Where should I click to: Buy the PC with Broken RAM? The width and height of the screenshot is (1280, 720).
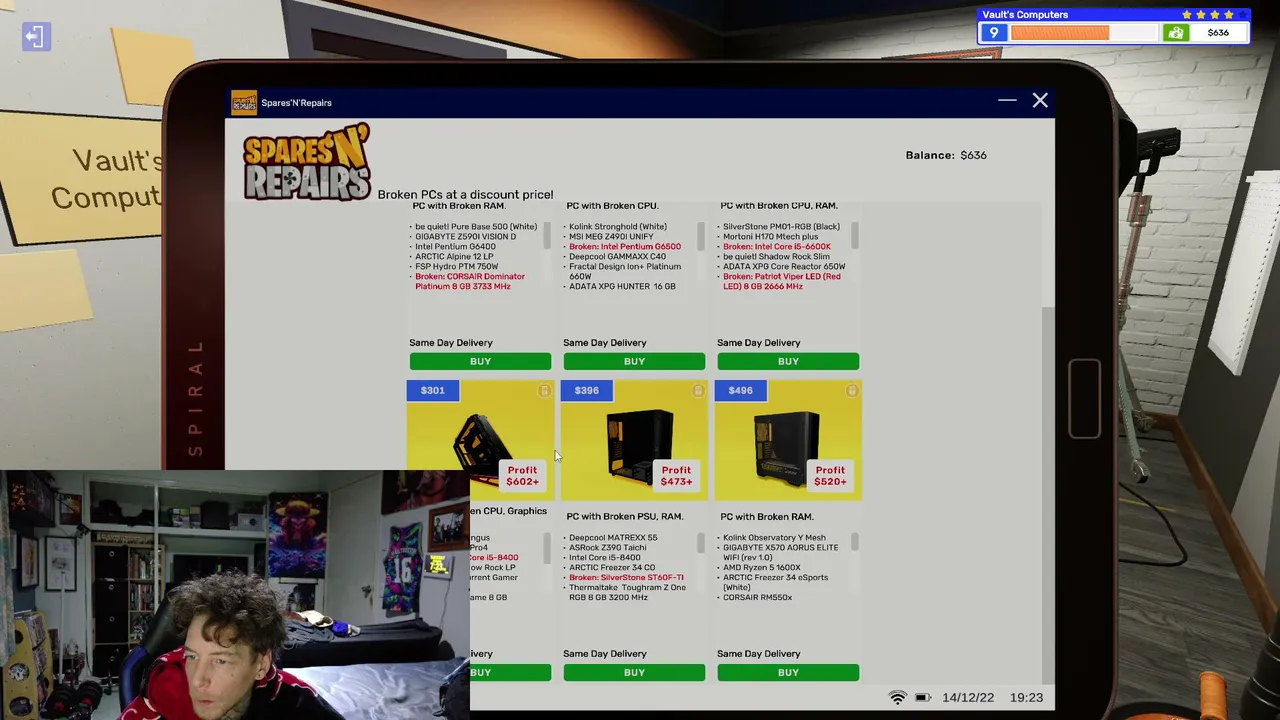click(480, 361)
